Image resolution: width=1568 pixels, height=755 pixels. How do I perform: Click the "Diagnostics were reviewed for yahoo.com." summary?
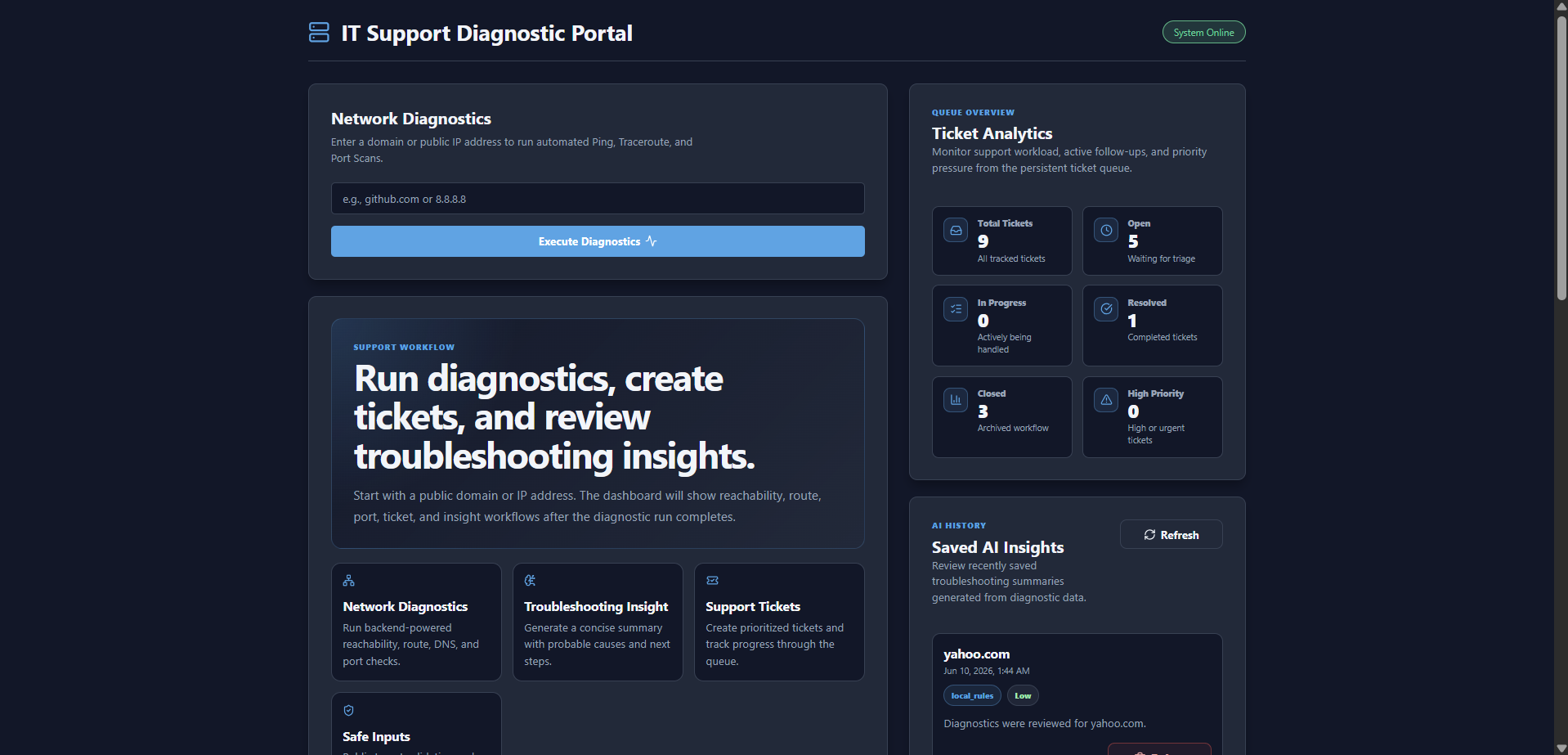[x=1045, y=724]
